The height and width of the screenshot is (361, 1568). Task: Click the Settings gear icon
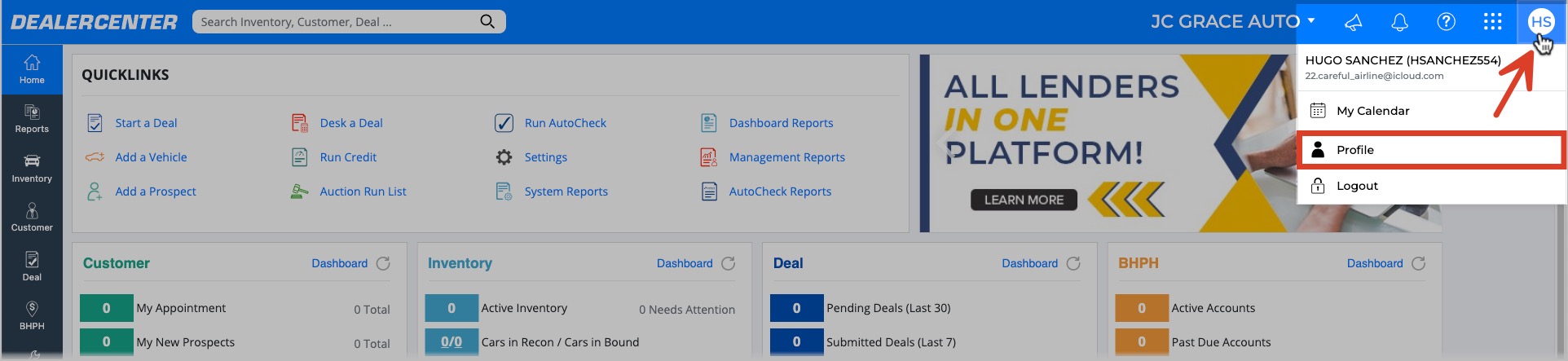click(x=504, y=157)
